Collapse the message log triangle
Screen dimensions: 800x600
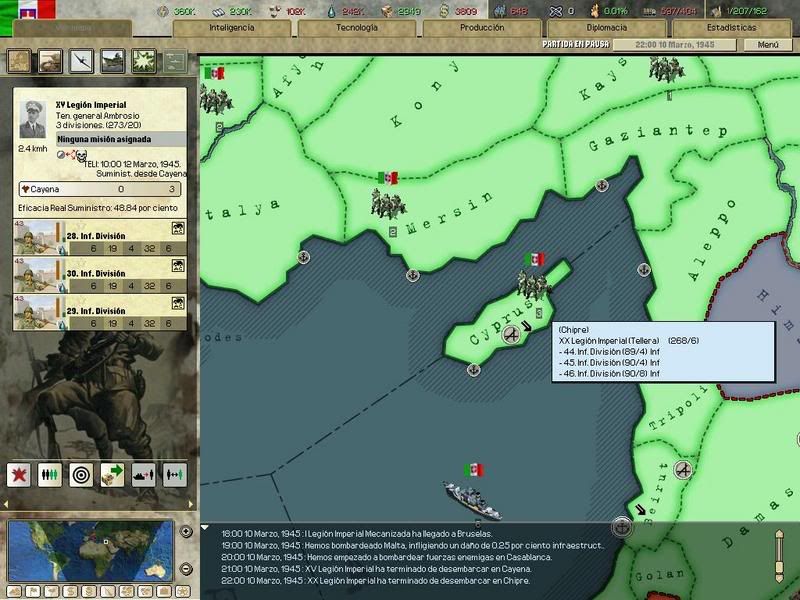pos(205,528)
